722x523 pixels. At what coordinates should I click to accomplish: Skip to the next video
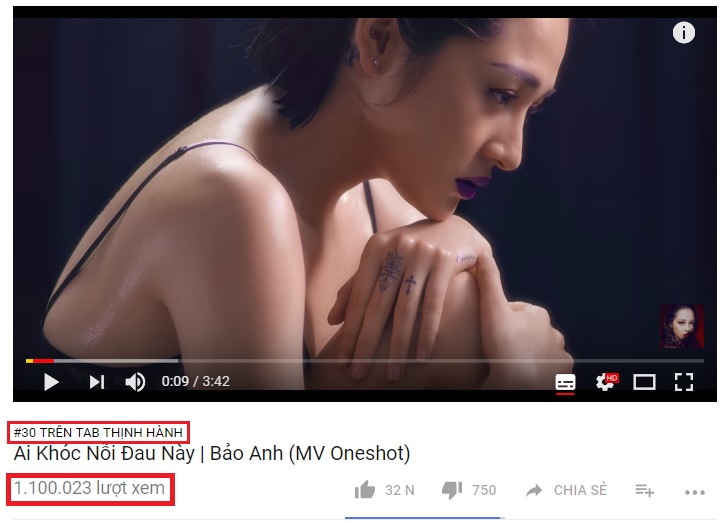97,382
